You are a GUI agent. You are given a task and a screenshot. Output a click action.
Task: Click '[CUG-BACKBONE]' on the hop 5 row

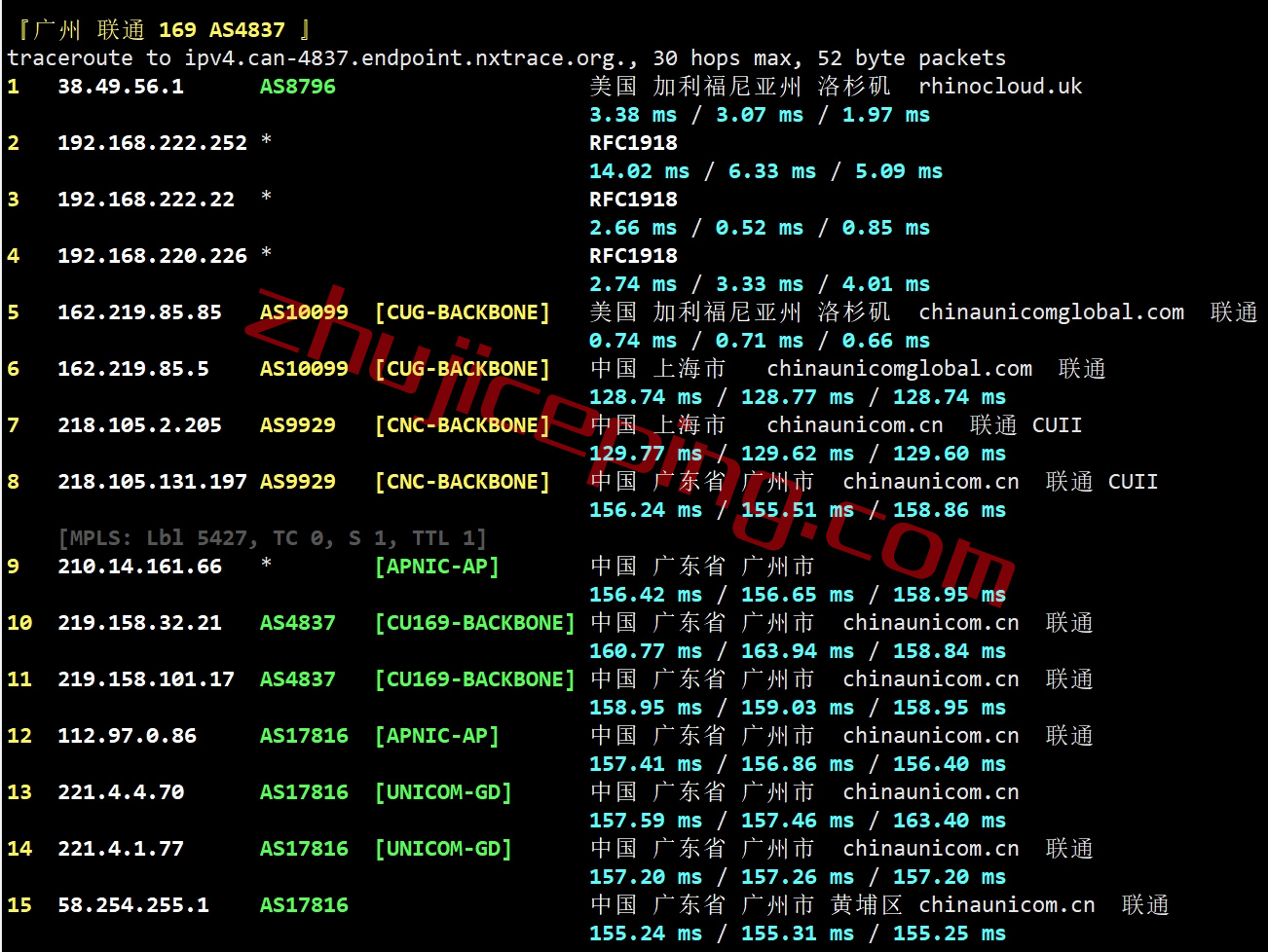(463, 312)
